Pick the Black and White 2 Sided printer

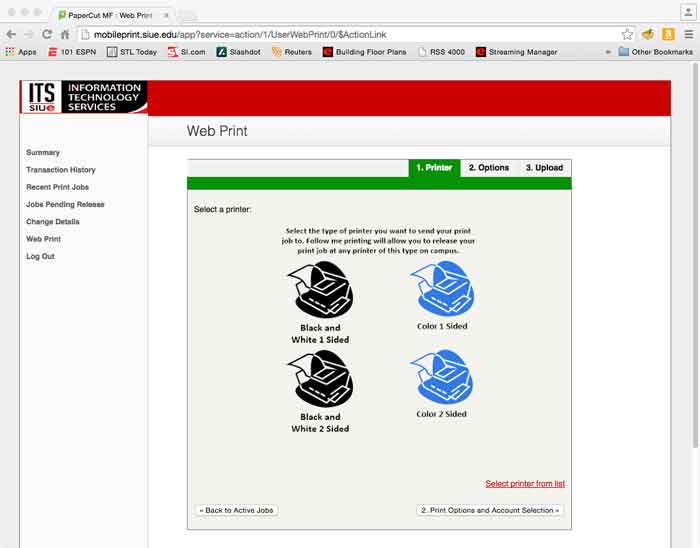click(x=320, y=379)
